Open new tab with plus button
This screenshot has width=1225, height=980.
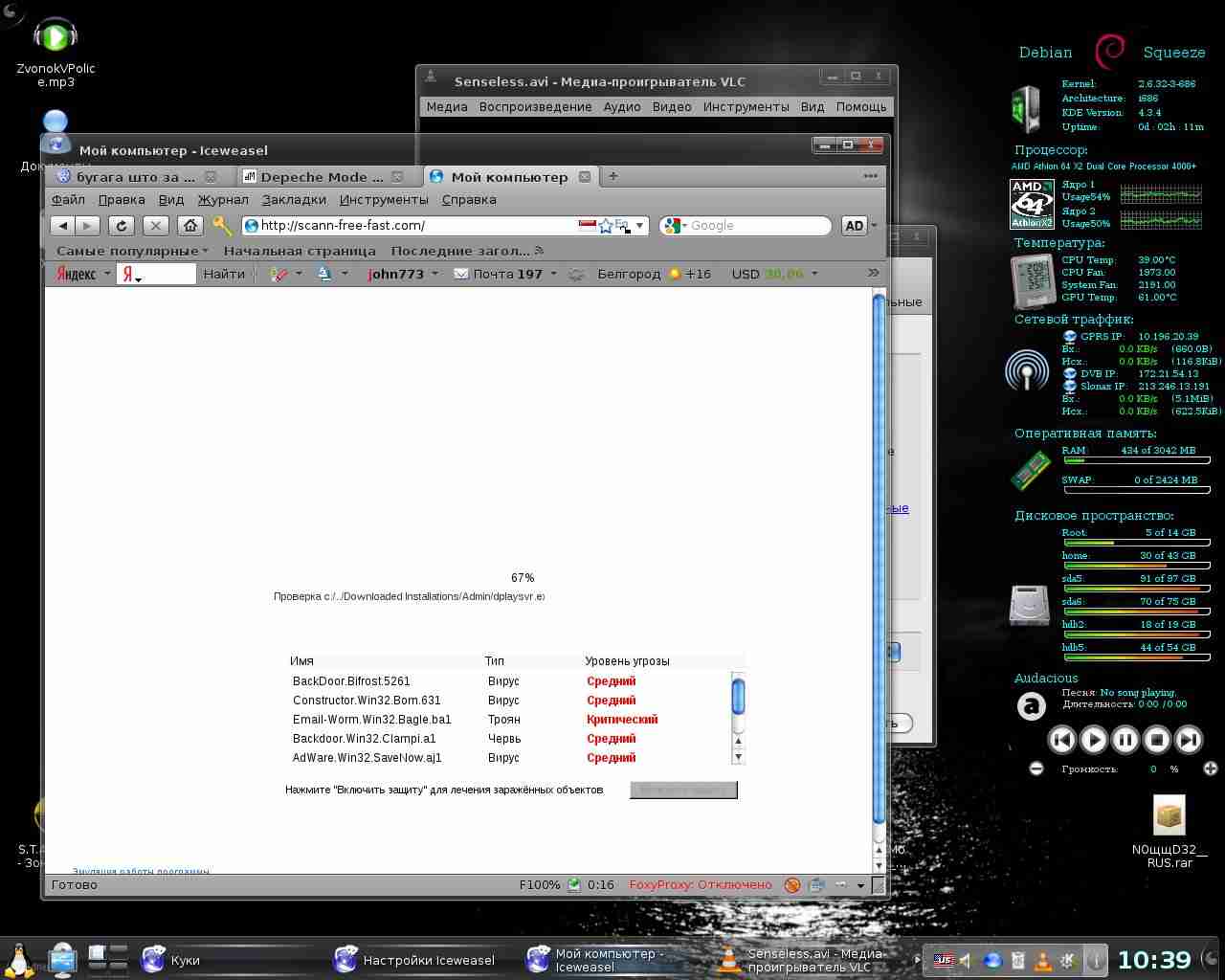pos(613,176)
